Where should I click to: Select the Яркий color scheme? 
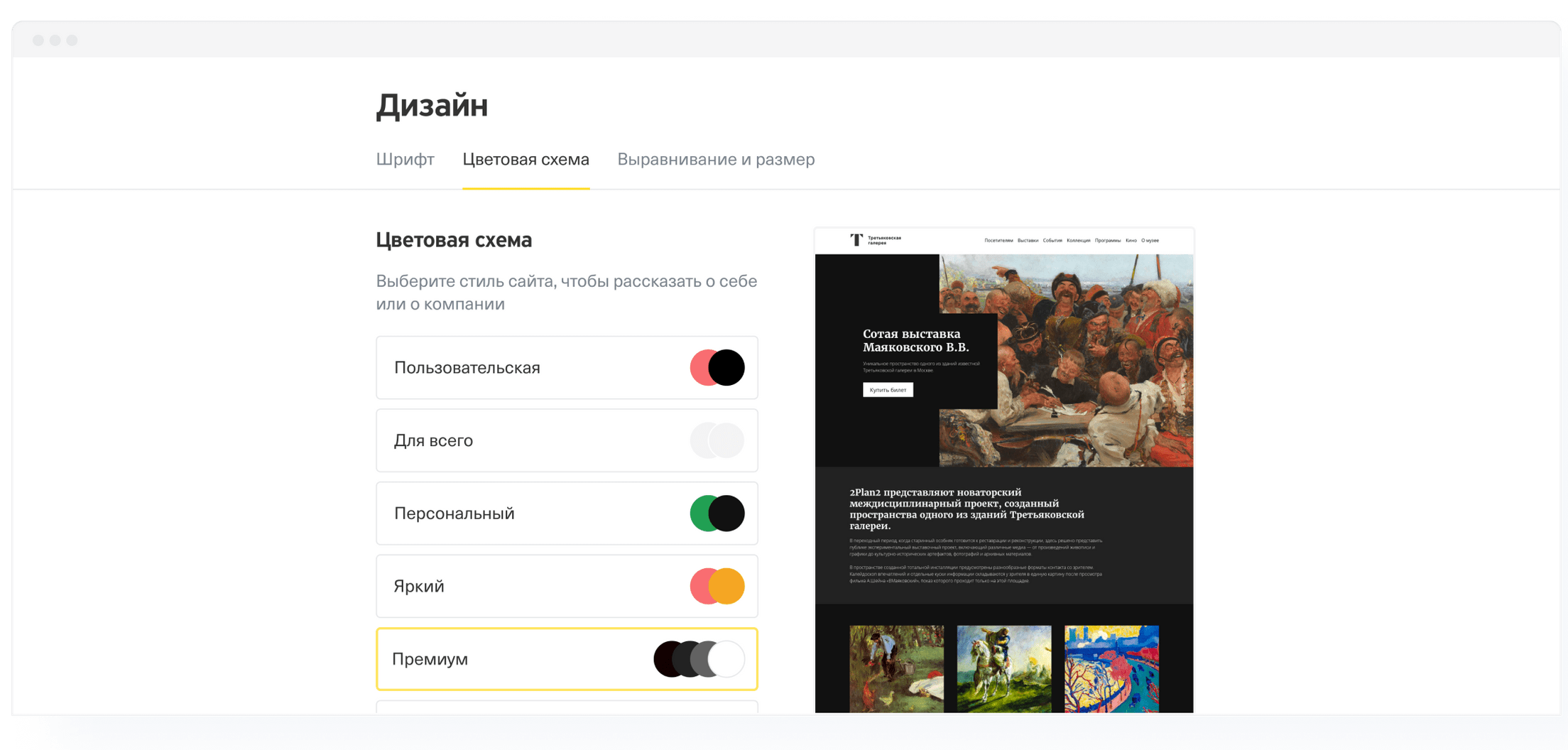(x=567, y=586)
